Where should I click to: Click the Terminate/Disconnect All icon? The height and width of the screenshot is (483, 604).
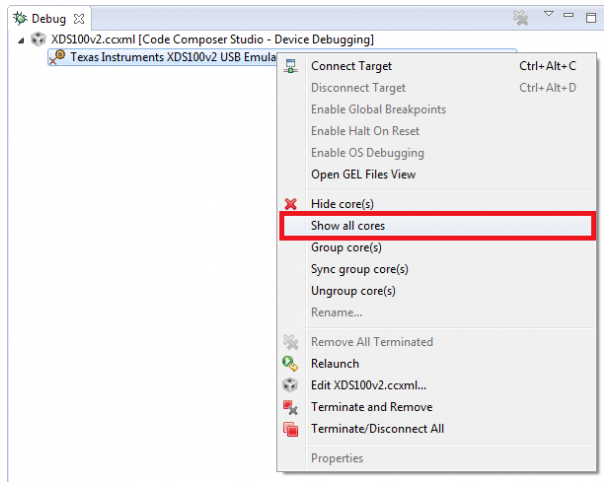[290, 429]
